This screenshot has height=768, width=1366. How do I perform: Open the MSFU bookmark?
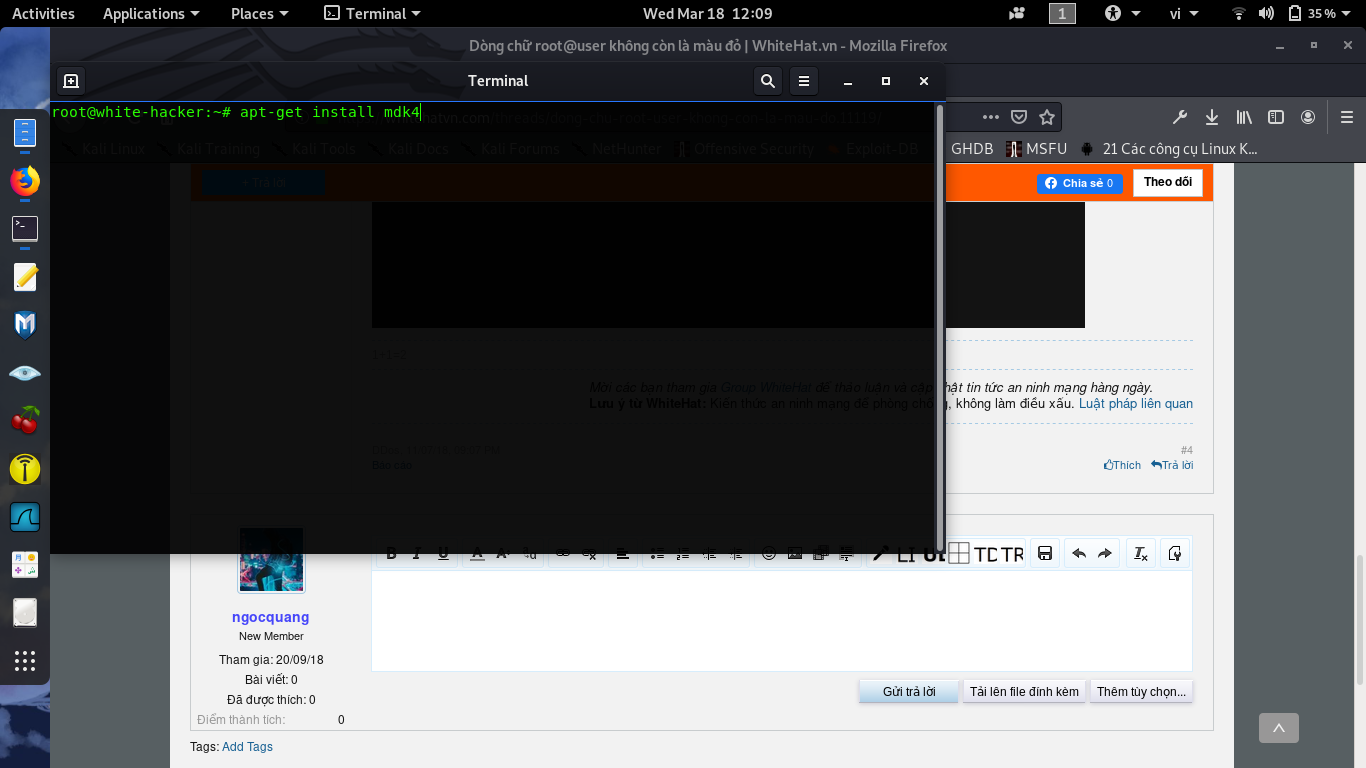pyautogui.click(x=1037, y=149)
